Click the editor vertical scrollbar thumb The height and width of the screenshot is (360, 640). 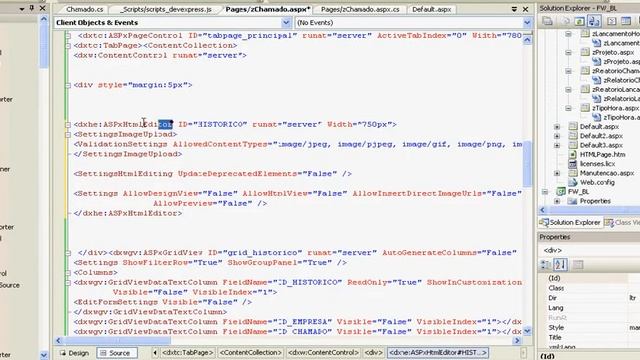[x=527, y=163]
